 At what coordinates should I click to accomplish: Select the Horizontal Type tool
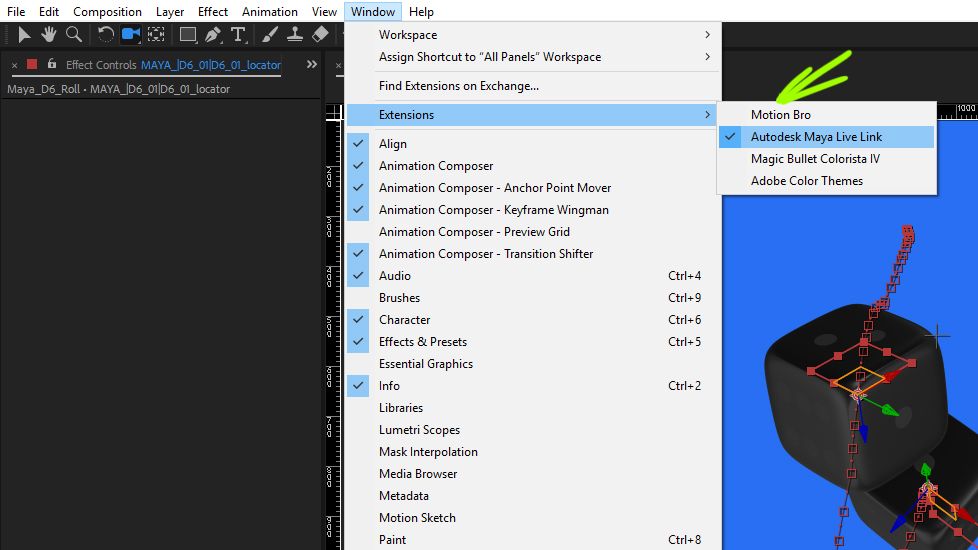238,35
